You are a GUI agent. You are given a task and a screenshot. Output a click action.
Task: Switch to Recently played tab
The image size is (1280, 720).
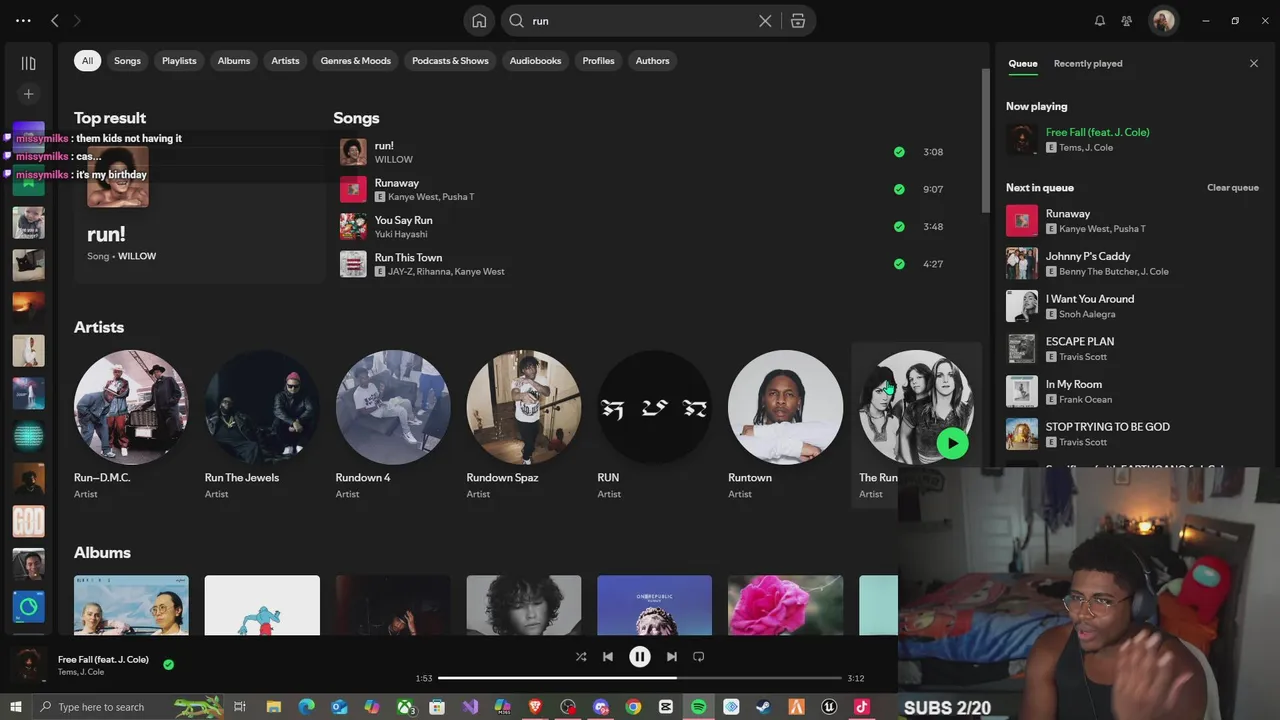(x=1088, y=63)
